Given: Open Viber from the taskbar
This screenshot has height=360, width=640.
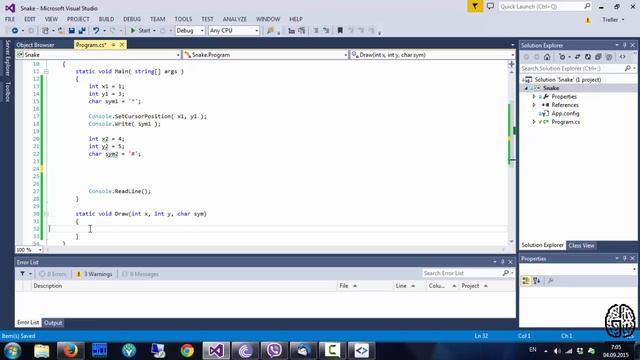Looking at the screenshot, I should coord(274,351).
